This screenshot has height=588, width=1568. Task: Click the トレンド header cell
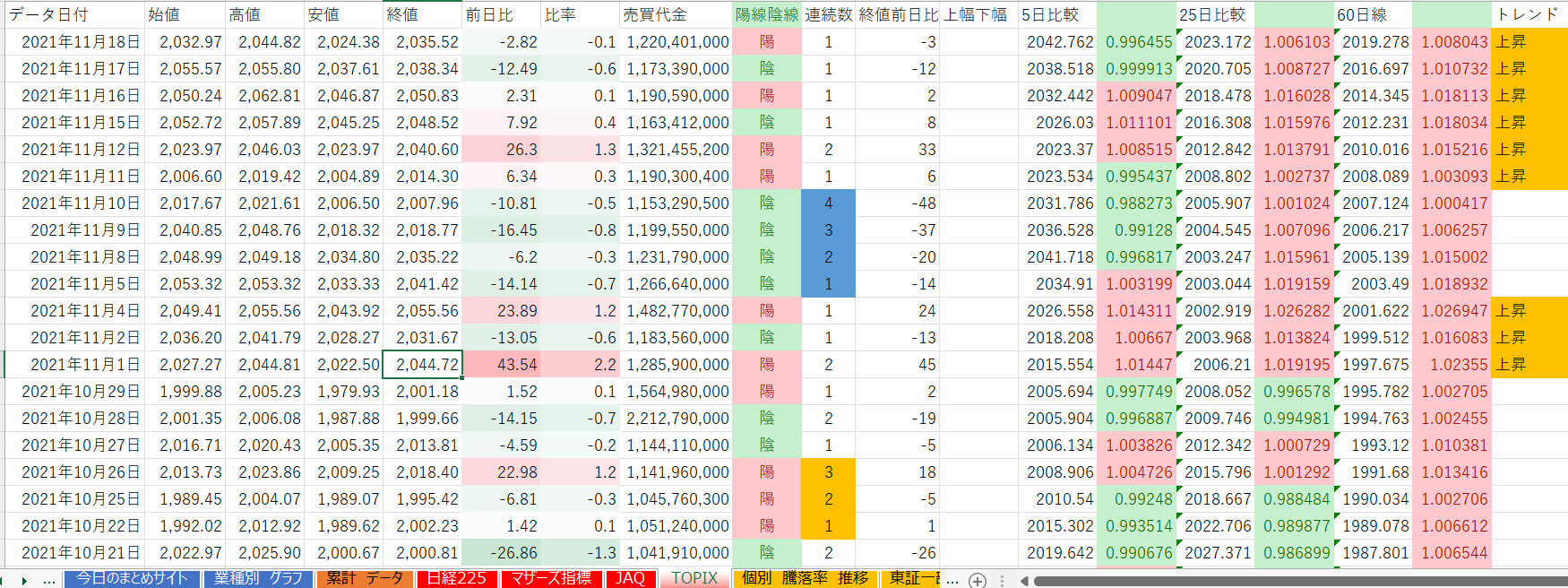[x=1529, y=14]
